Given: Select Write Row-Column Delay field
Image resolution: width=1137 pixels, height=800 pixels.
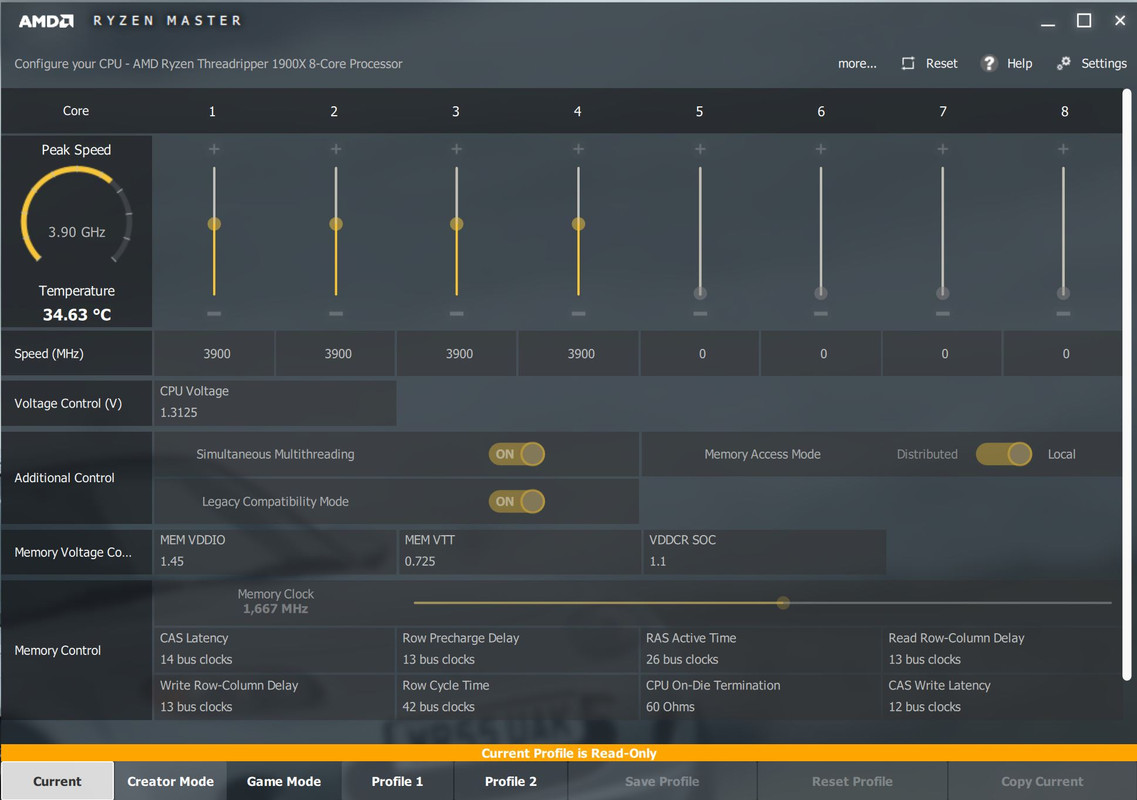Looking at the screenshot, I should point(274,696).
